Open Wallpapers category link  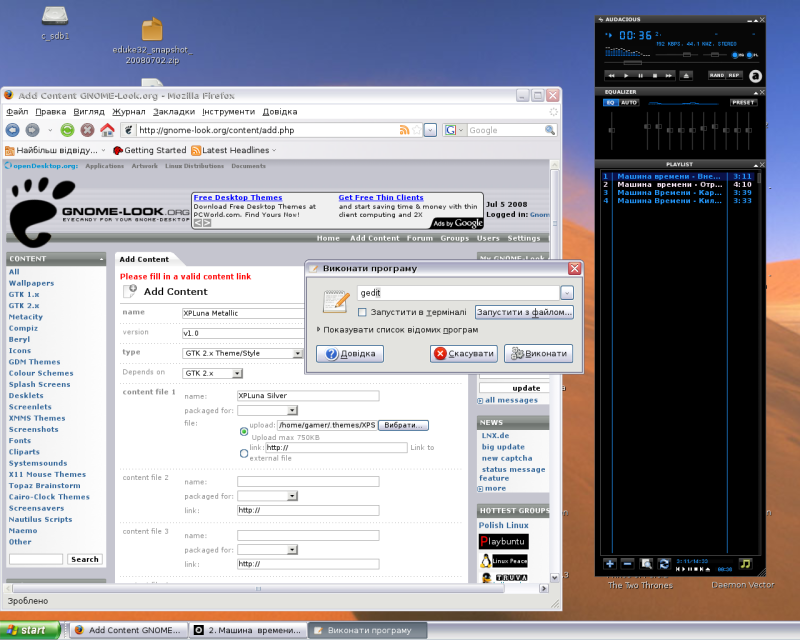[x=31, y=283]
